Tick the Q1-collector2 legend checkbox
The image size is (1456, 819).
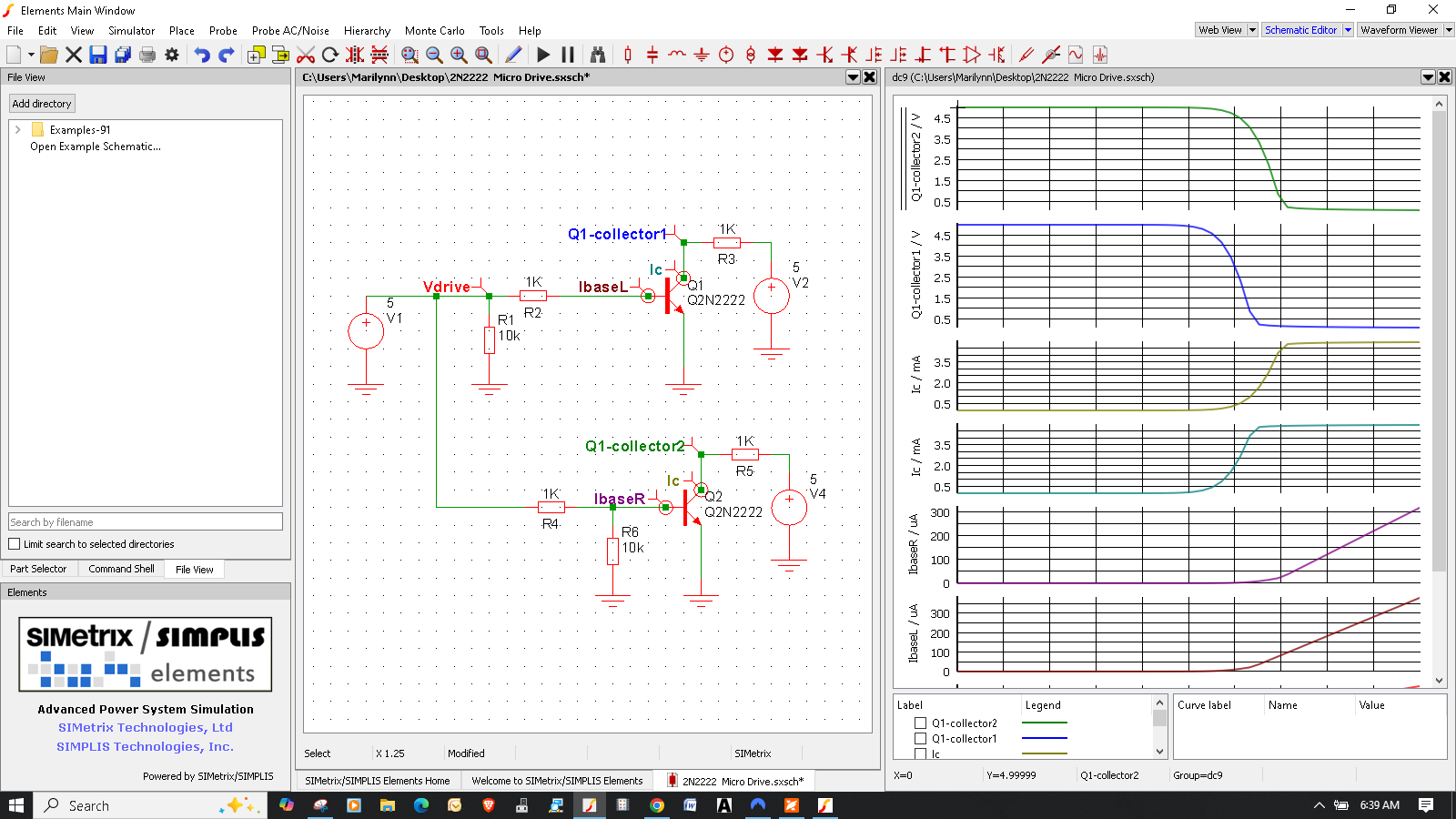click(x=920, y=723)
